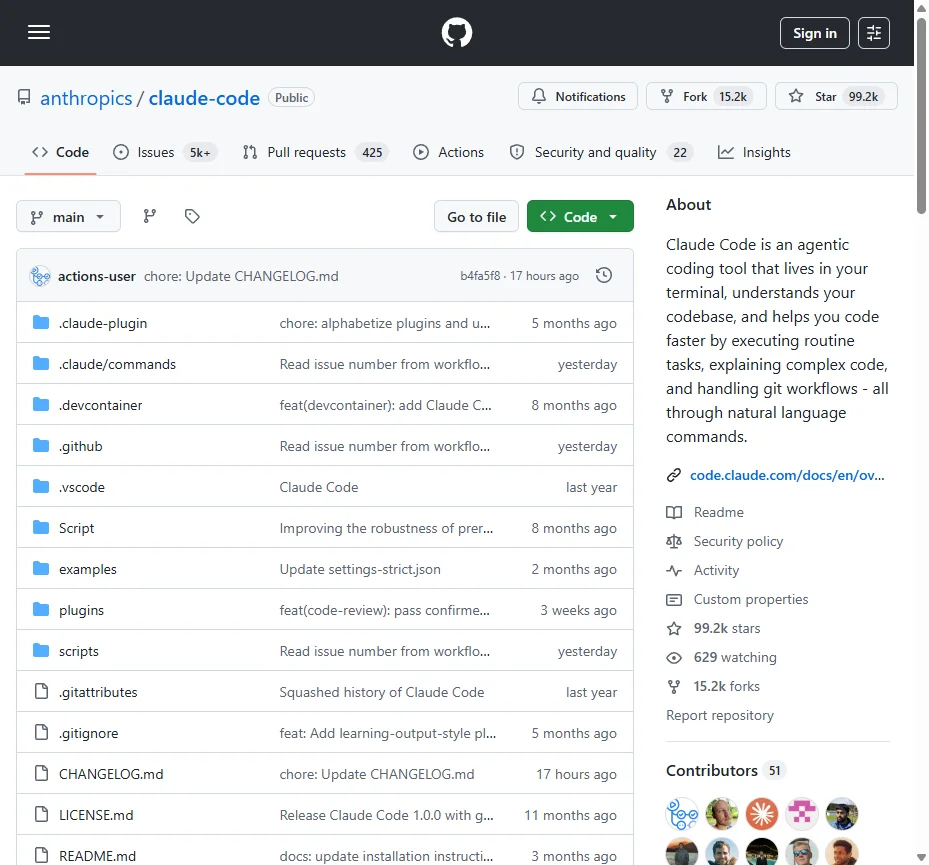Open the main branch selector dropdown
This screenshot has width=929, height=865.
68,216
